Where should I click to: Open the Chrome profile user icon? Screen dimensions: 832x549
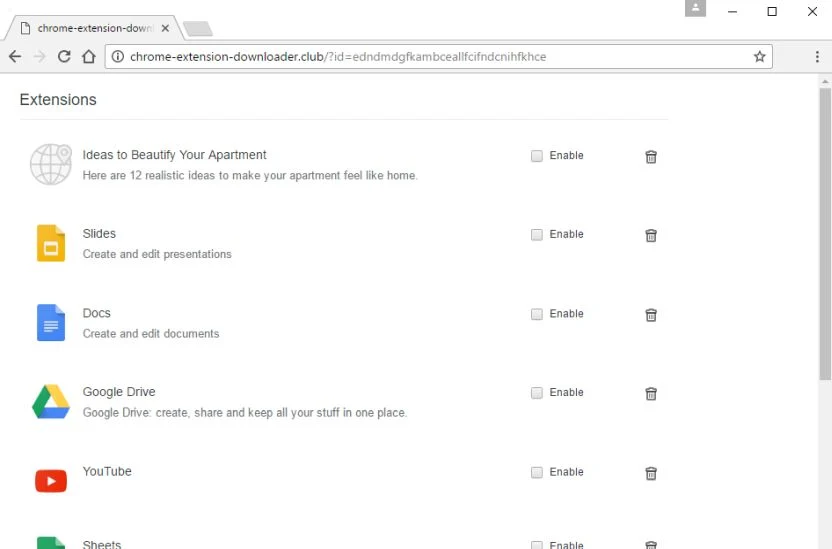pos(695,8)
